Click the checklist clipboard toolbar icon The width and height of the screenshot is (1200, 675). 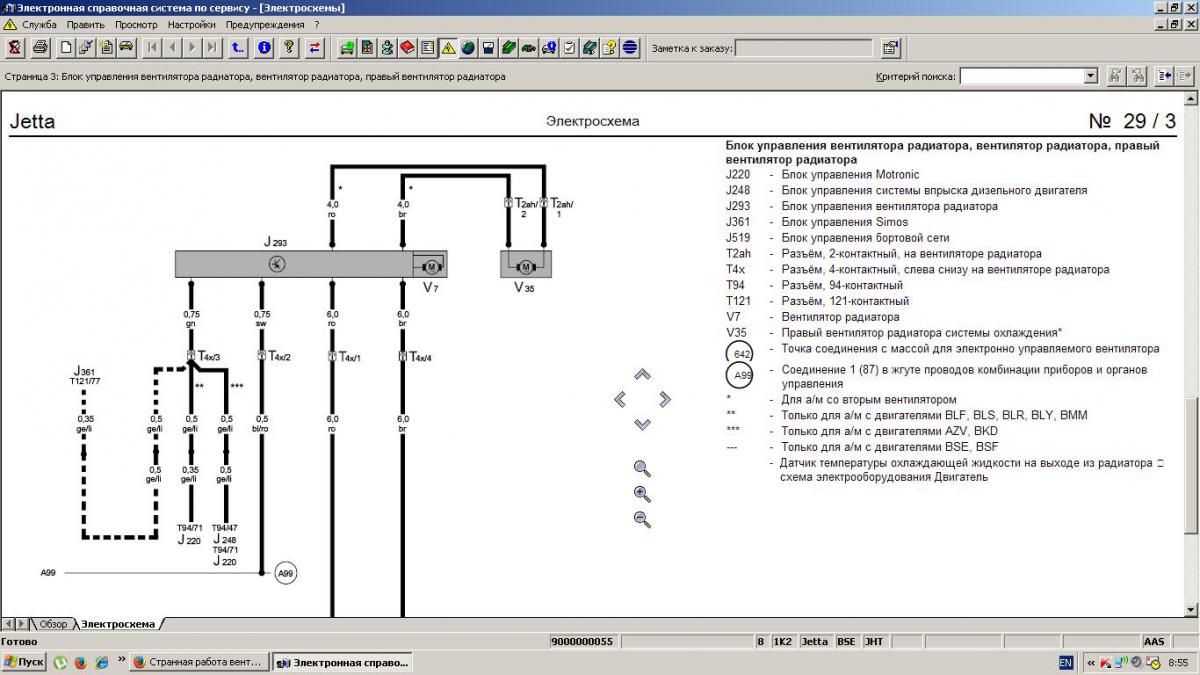click(x=569, y=47)
